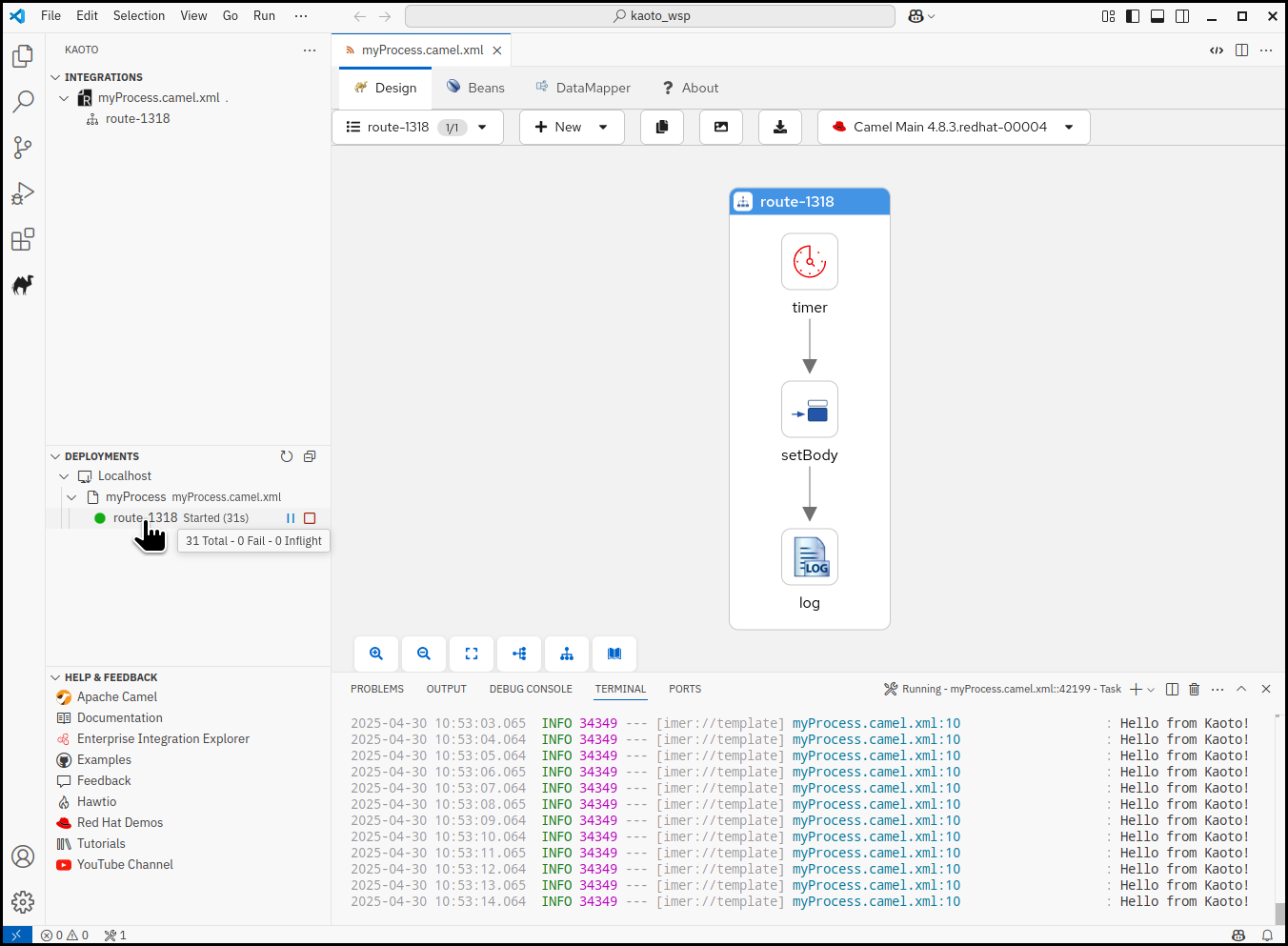Zoom in on the canvas
The height and width of the screenshot is (946, 1288).
376,654
